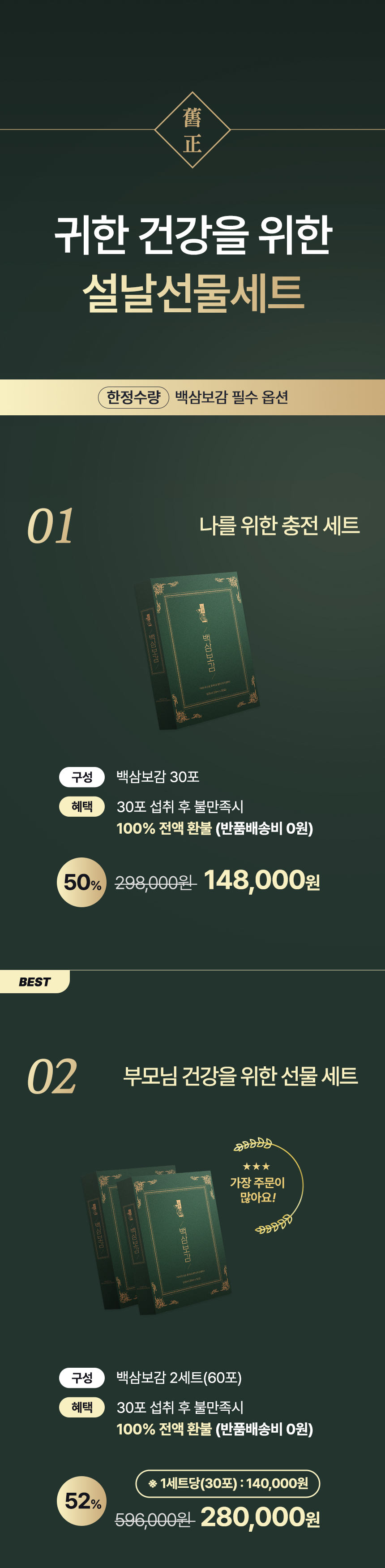Select the two-box 백삼보감 set image

[157, 1239]
